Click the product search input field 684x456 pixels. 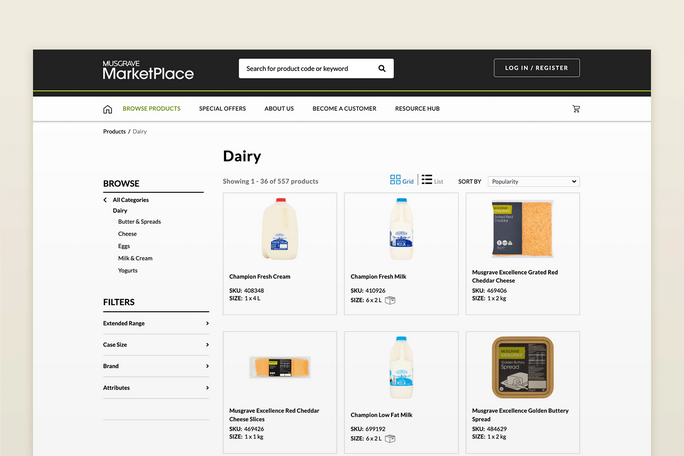[305, 69]
